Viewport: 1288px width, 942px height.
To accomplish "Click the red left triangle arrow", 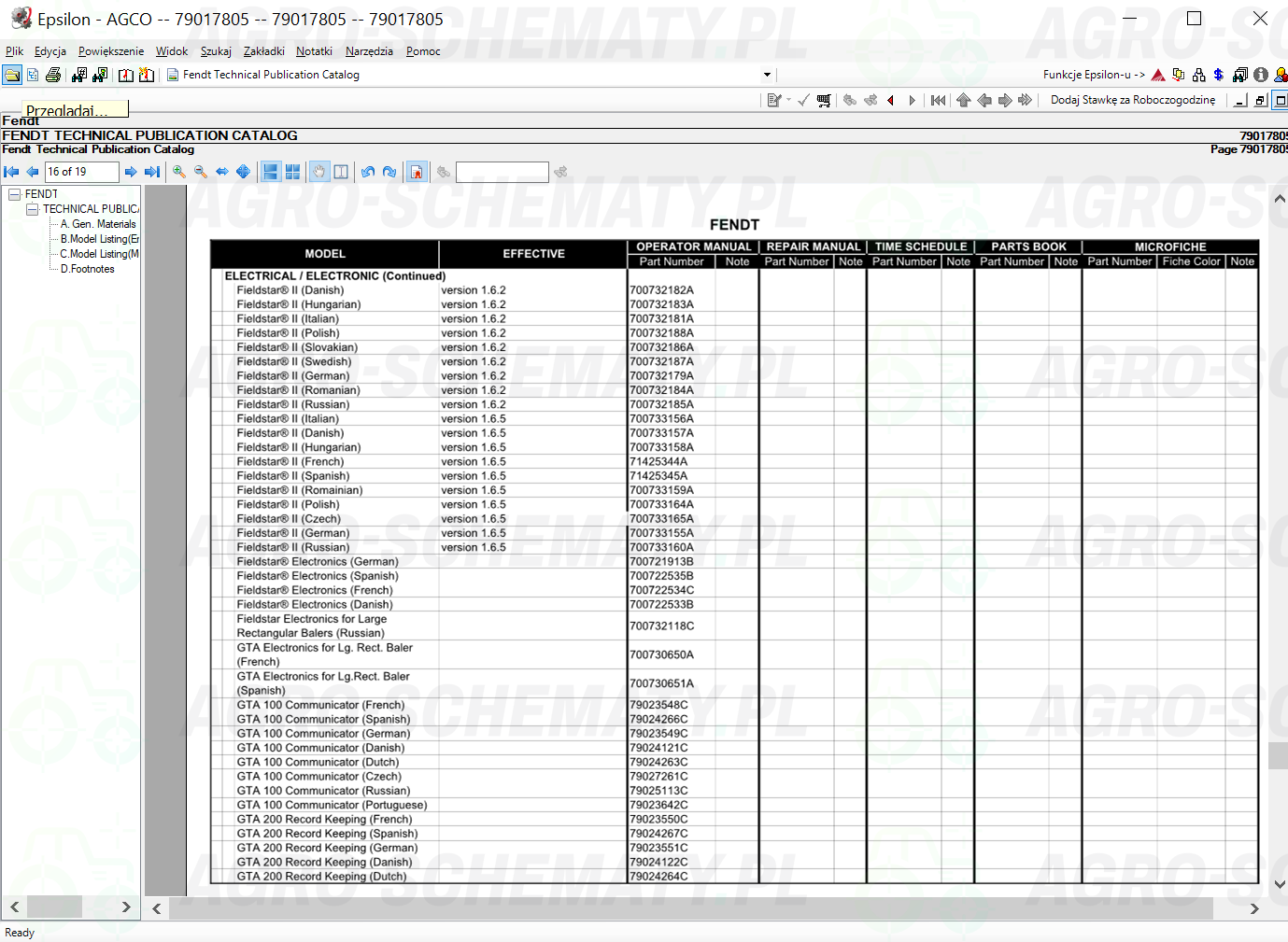I will pyautogui.click(x=891, y=100).
